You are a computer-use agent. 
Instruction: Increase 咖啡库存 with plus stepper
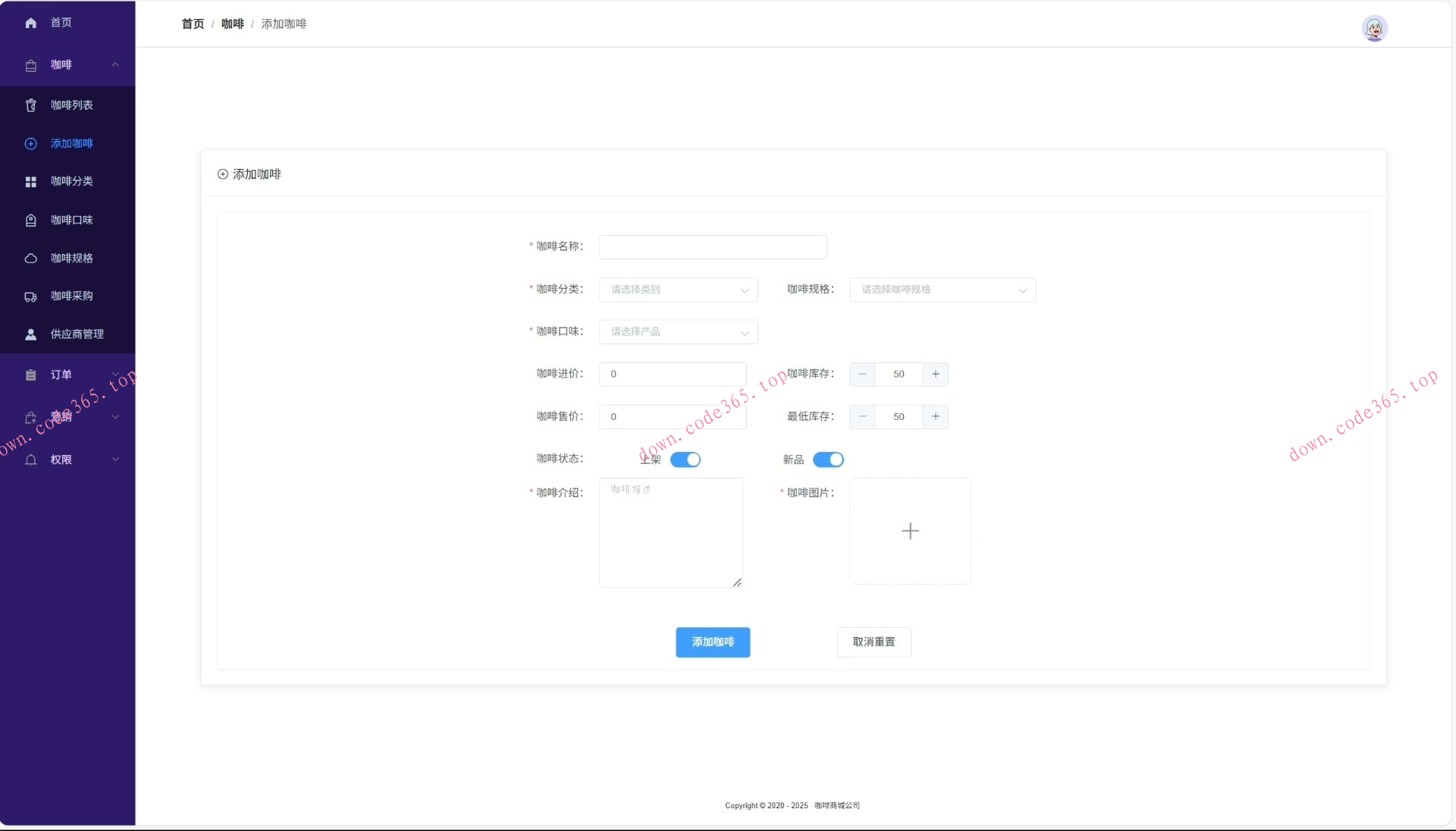click(x=936, y=374)
